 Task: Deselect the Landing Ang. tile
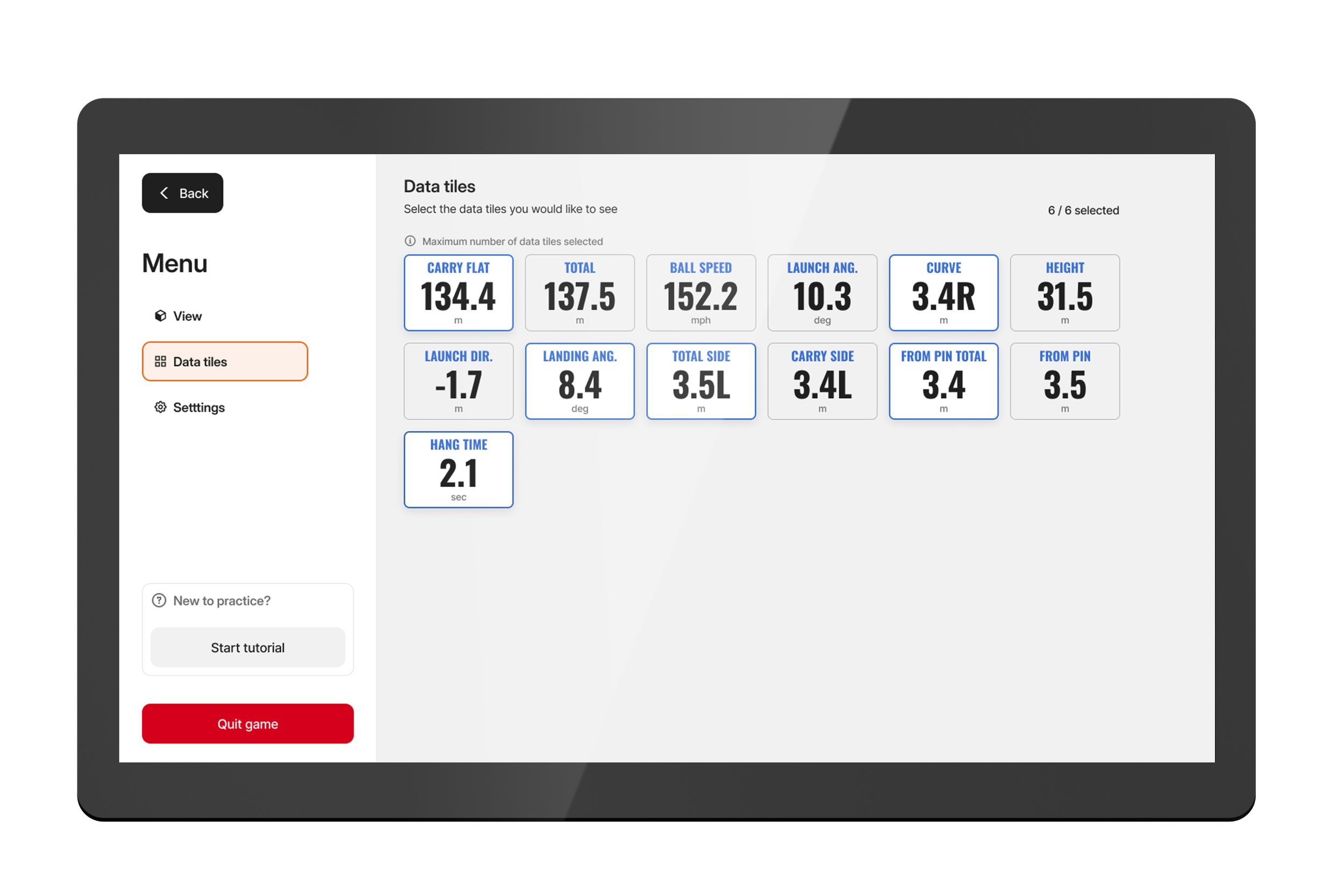tap(580, 381)
